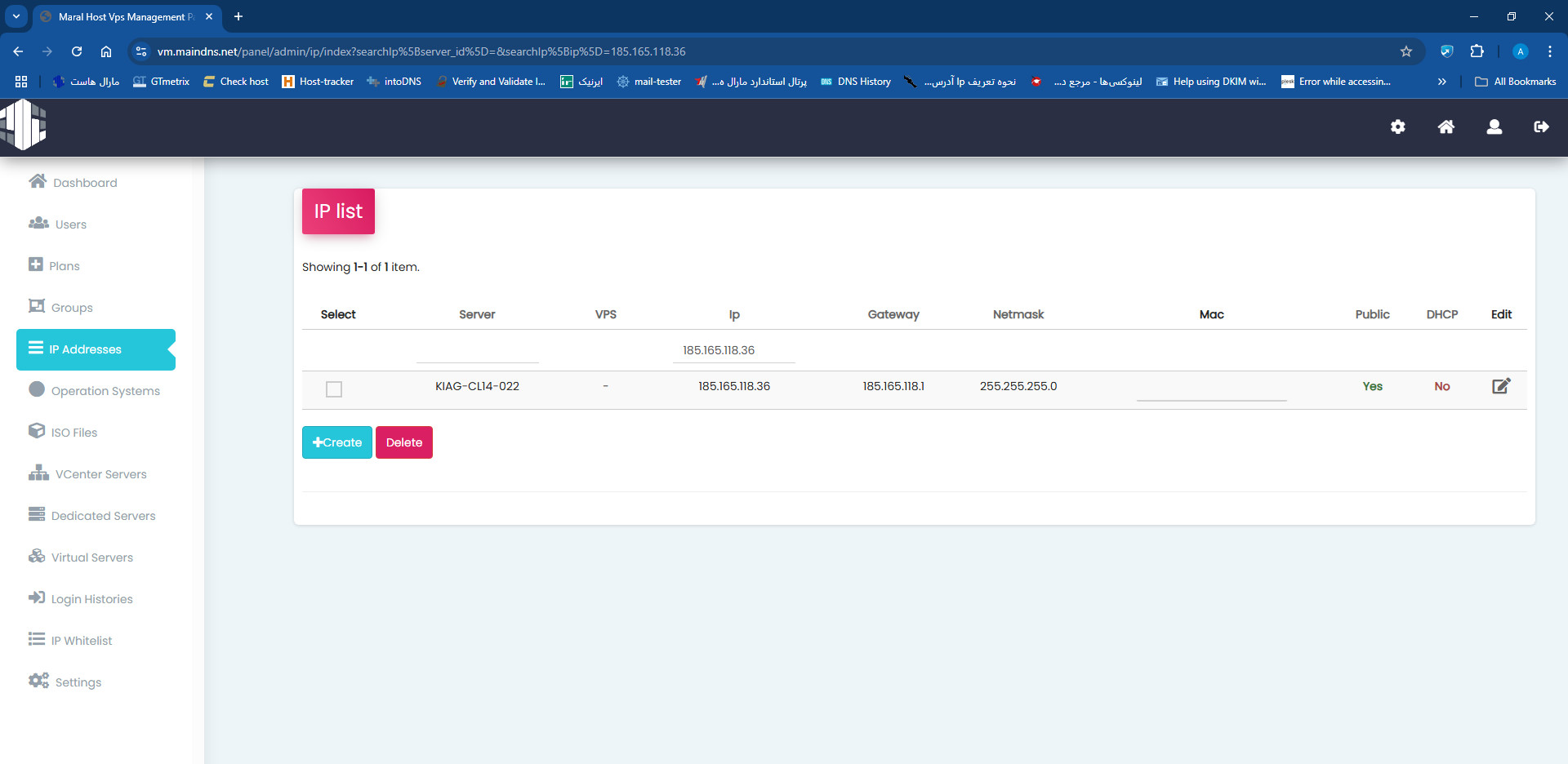Open the browser extensions puzzle icon
Viewport: 1568px width, 764px height.
1477,51
